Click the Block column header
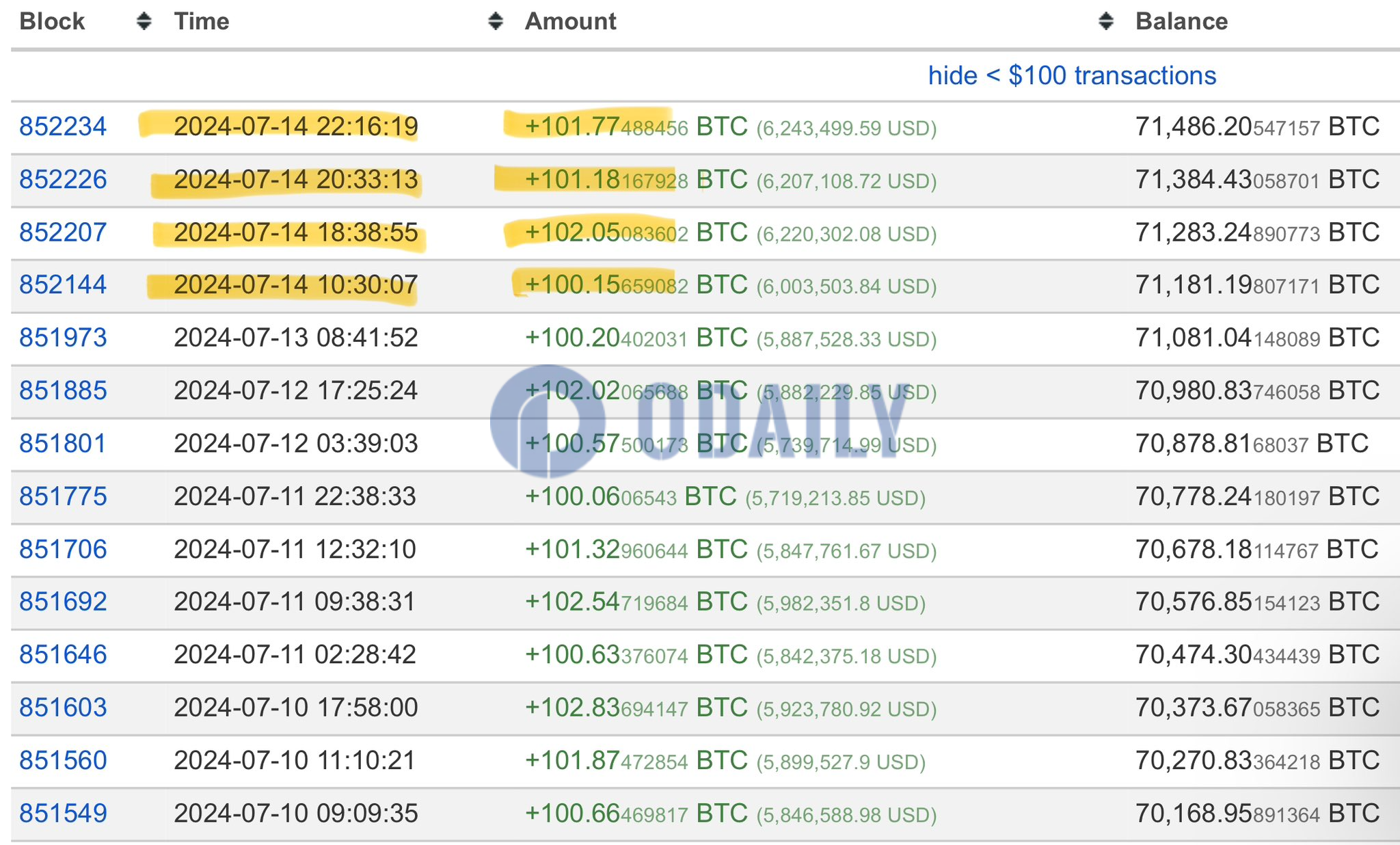Viewport: 1400px width, 845px height. pos(52,21)
